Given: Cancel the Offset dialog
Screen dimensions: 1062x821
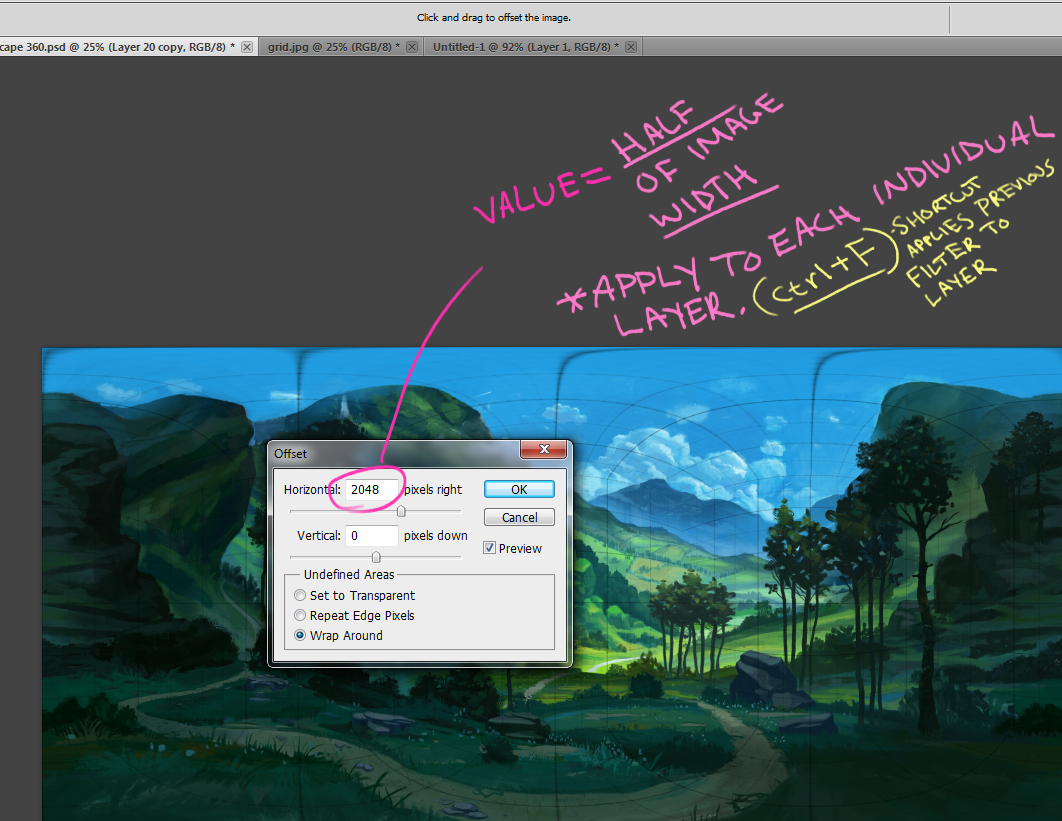Looking at the screenshot, I should [x=519, y=518].
